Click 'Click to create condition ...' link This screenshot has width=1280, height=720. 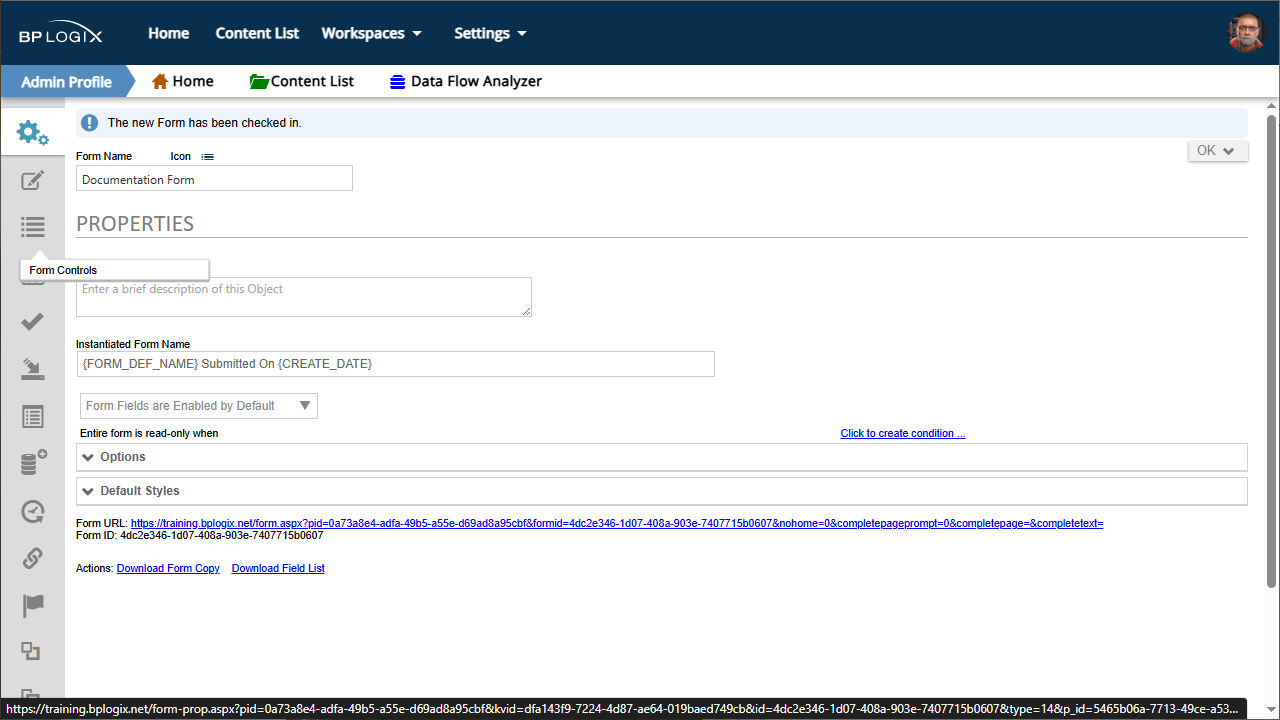[x=903, y=433]
